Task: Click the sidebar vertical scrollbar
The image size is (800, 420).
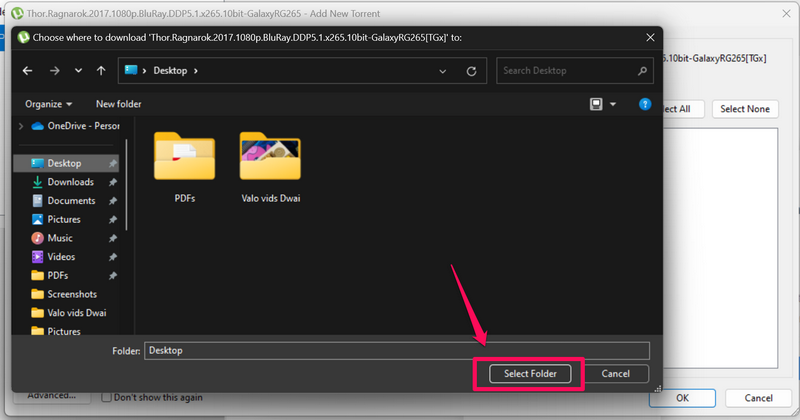Action: coord(126,185)
